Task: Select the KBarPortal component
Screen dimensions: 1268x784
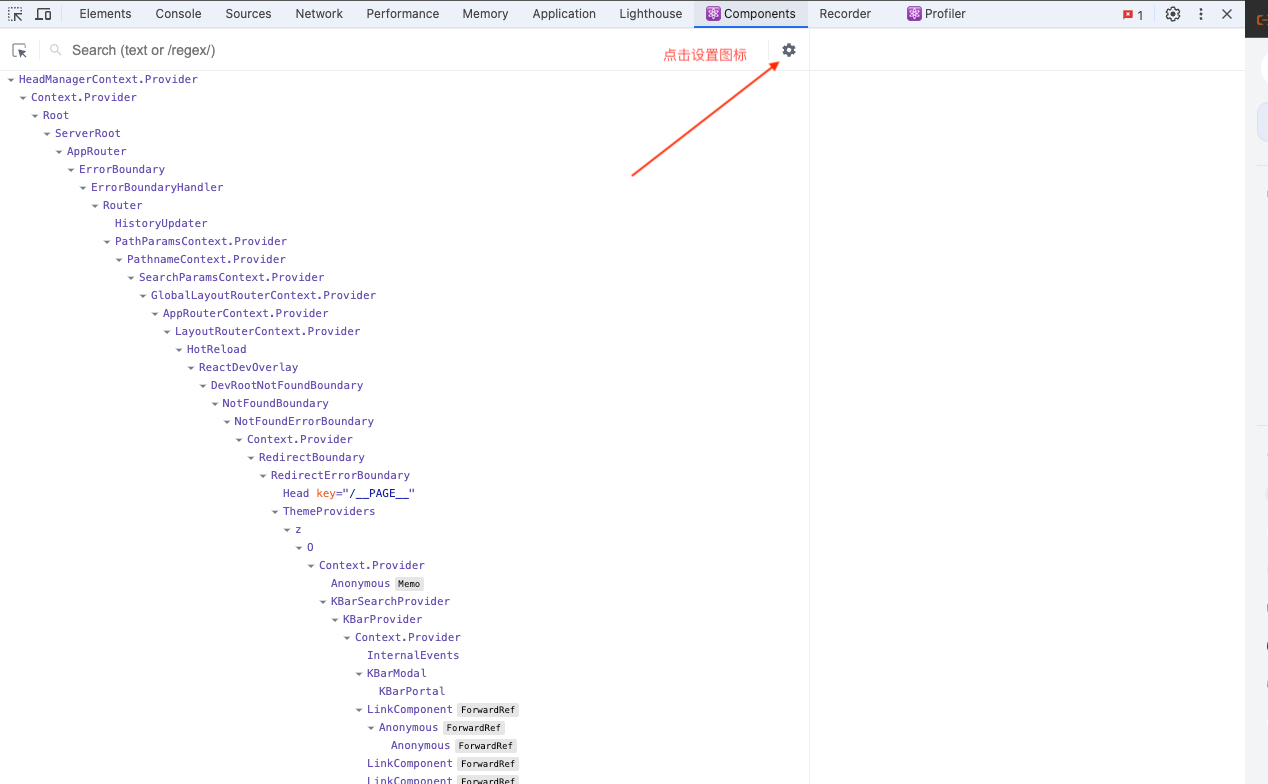Action: pos(412,692)
